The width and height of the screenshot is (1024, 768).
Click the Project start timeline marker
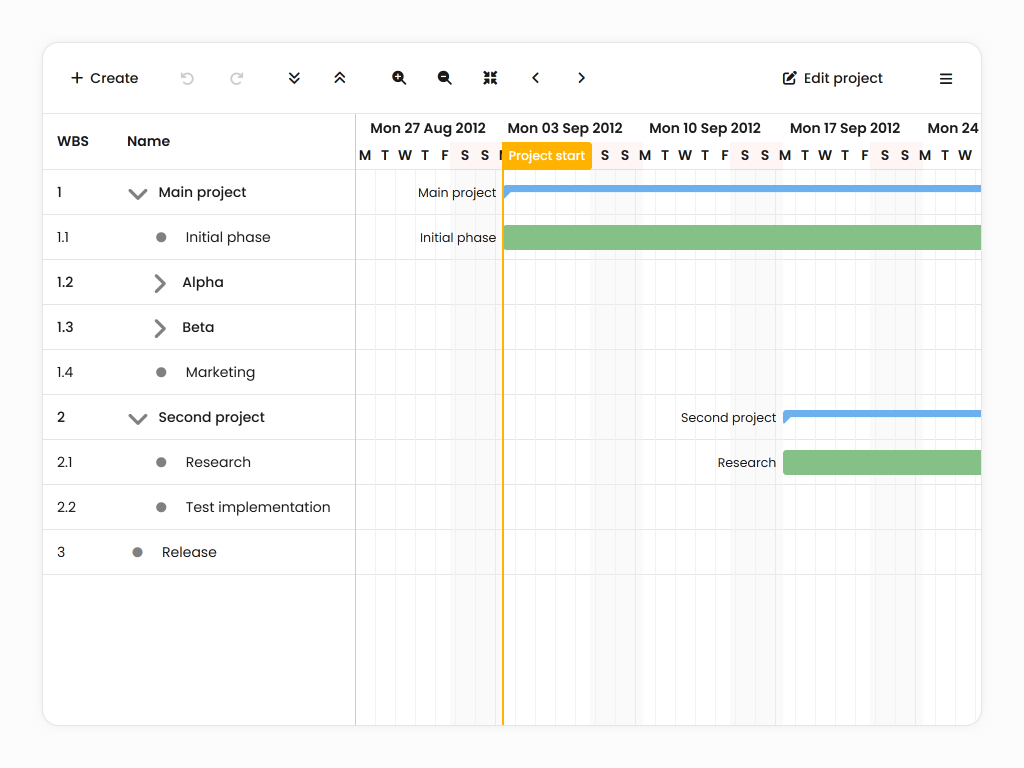tap(547, 156)
